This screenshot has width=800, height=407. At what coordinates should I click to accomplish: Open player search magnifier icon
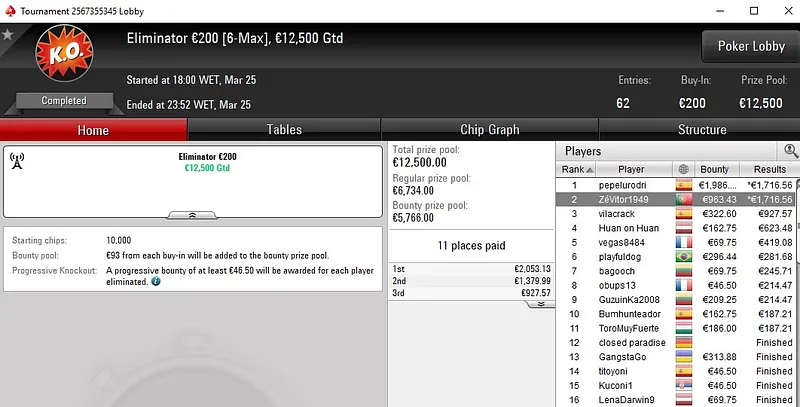point(790,151)
